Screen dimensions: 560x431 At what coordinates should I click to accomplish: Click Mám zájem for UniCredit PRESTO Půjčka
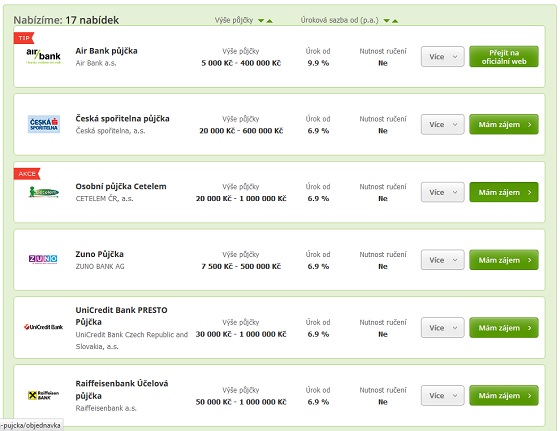(504, 328)
